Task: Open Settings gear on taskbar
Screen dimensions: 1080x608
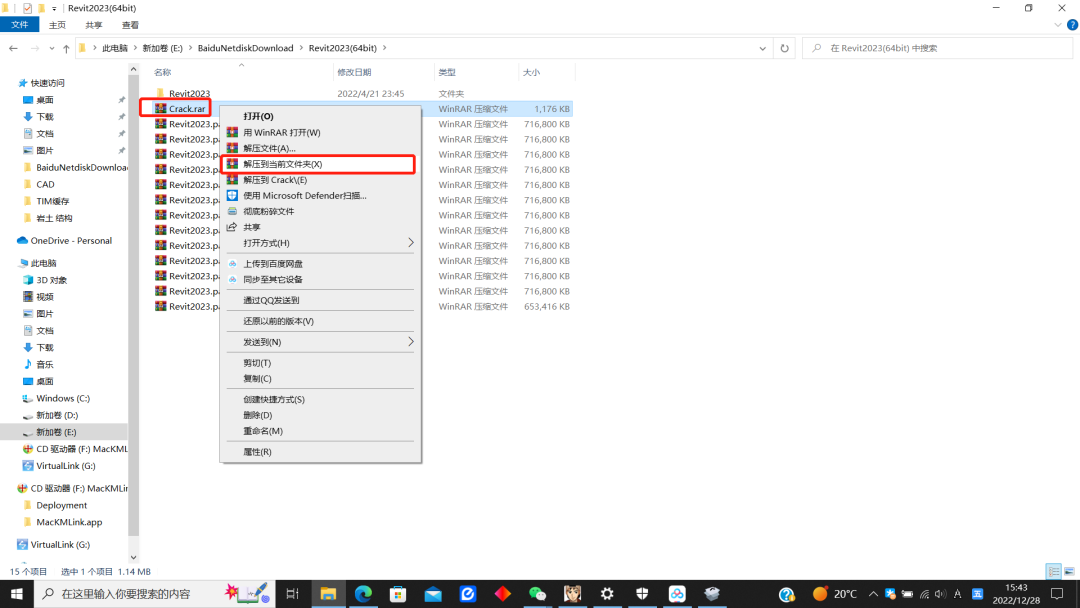Action: (607, 594)
